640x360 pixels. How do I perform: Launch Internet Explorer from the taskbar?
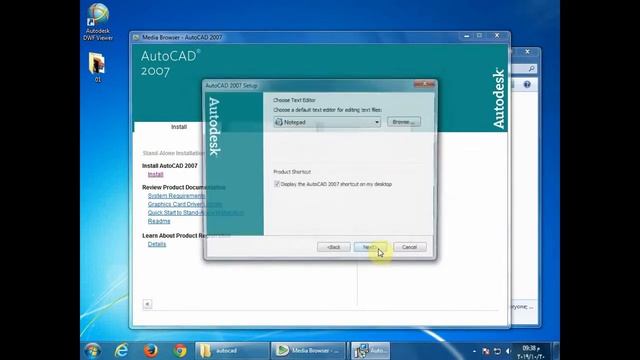[121, 351]
